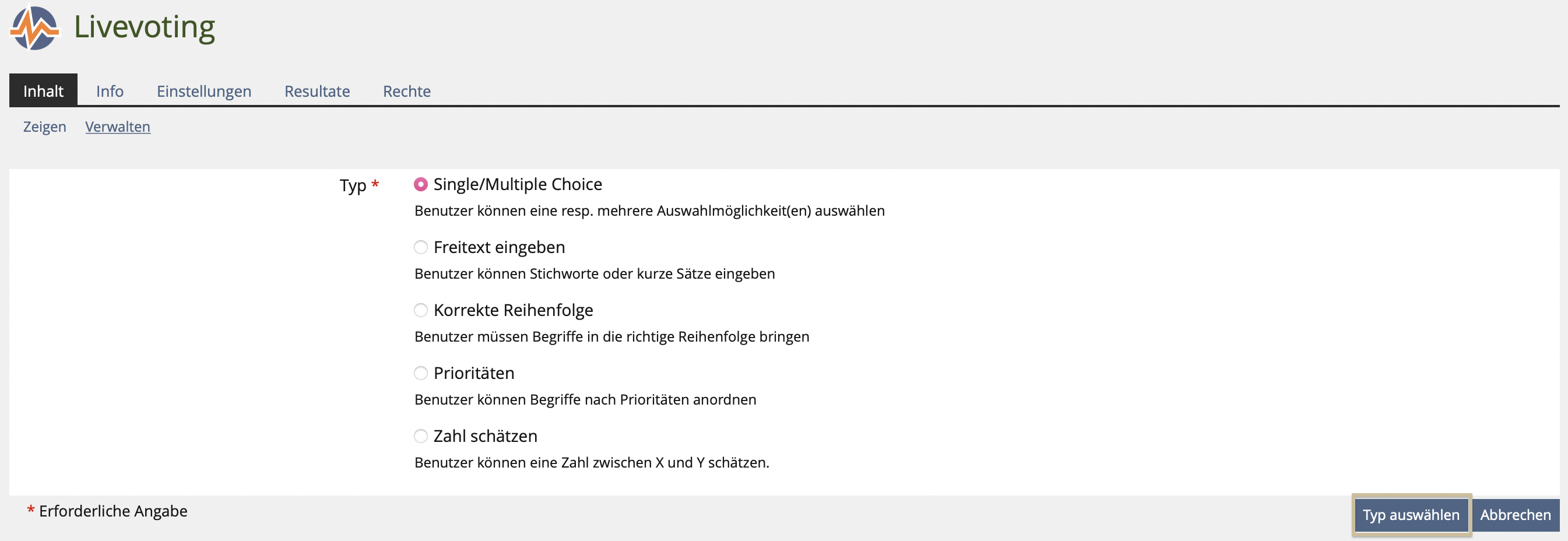This screenshot has width=1568, height=541.
Task: Switch to the Info tab
Action: point(110,92)
